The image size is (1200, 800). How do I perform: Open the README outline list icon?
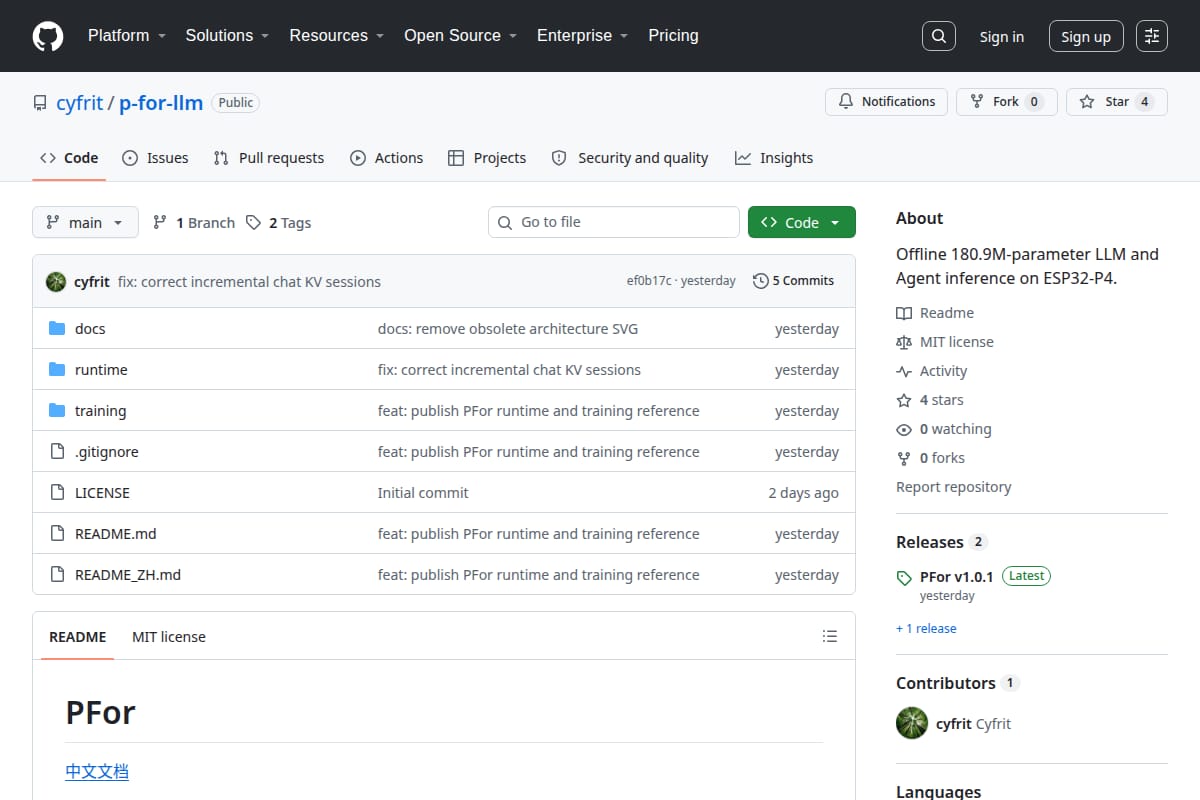pyautogui.click(x=829, y=636)
